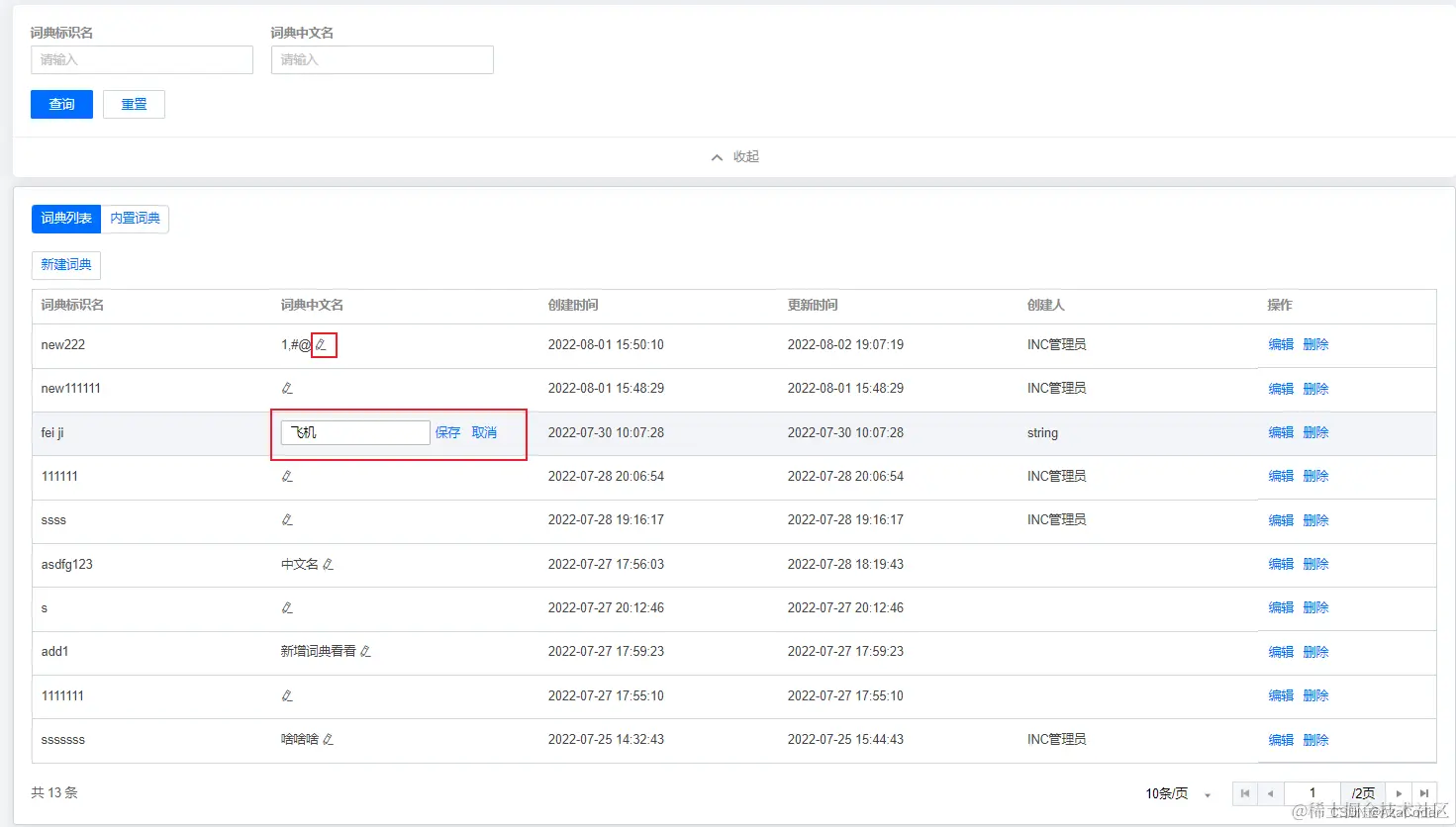1456x827 pixels.
Task: Click 保存 to save the fei ji row edit
Action: pos(447,433)
